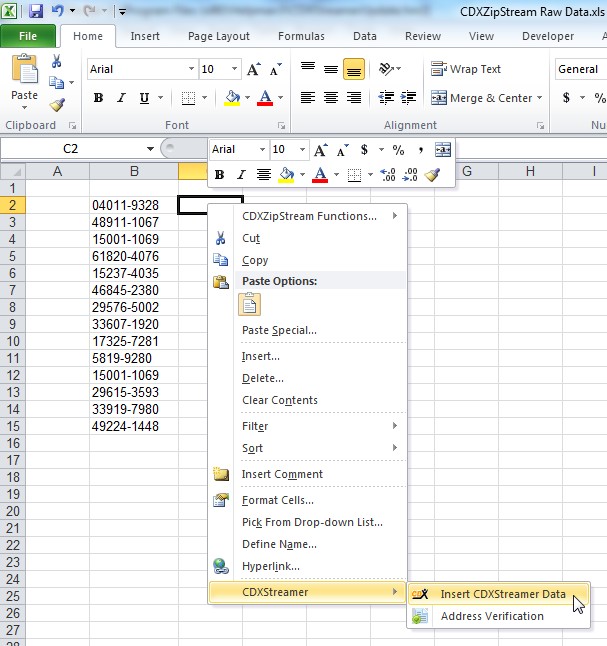Expand Font dialog launcher
The height and width of the screenshot is (646, 607).
(x=281, y=126)
